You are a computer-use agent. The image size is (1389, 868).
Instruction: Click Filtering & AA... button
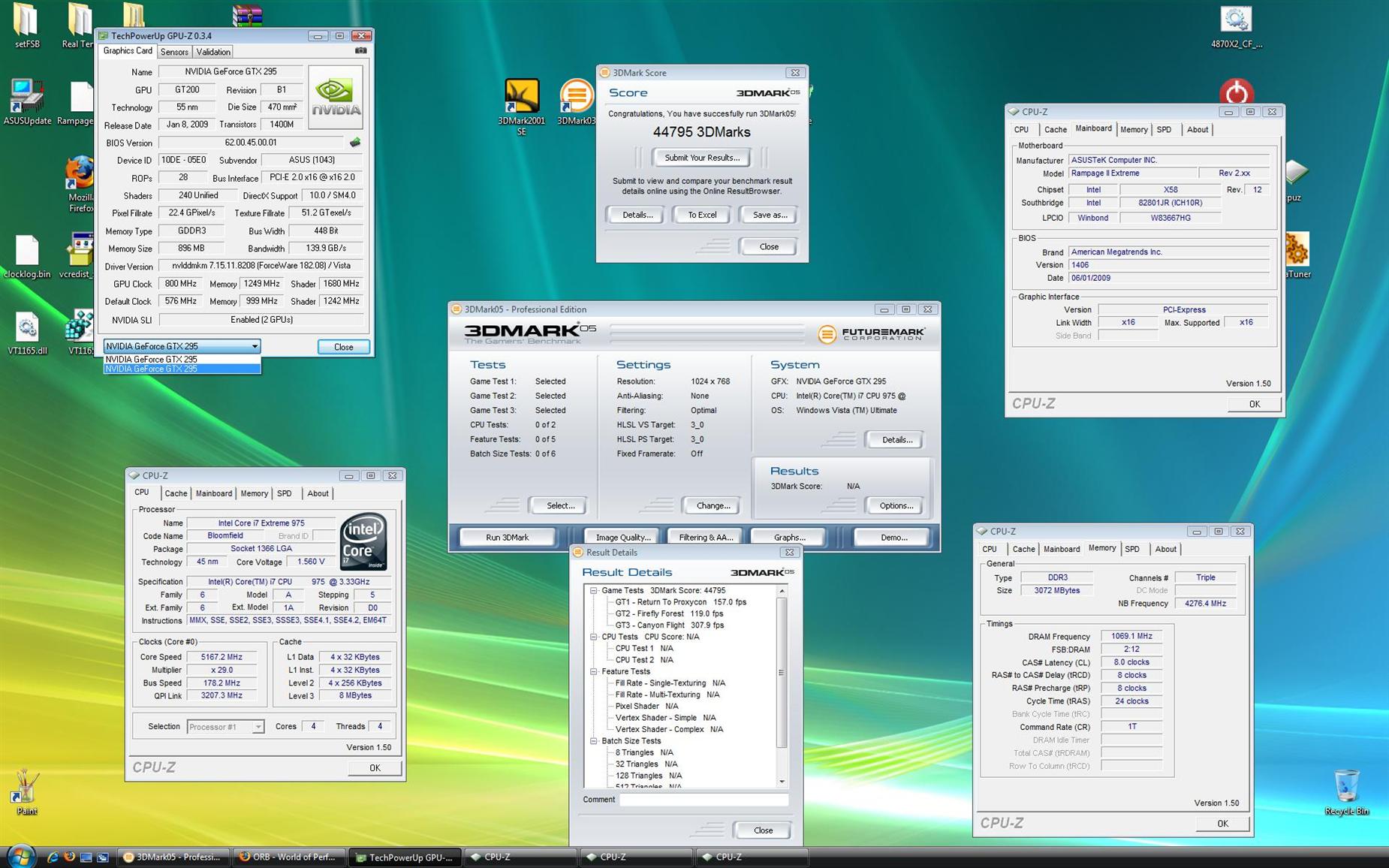pyautogui.click(x=706, y=537)
